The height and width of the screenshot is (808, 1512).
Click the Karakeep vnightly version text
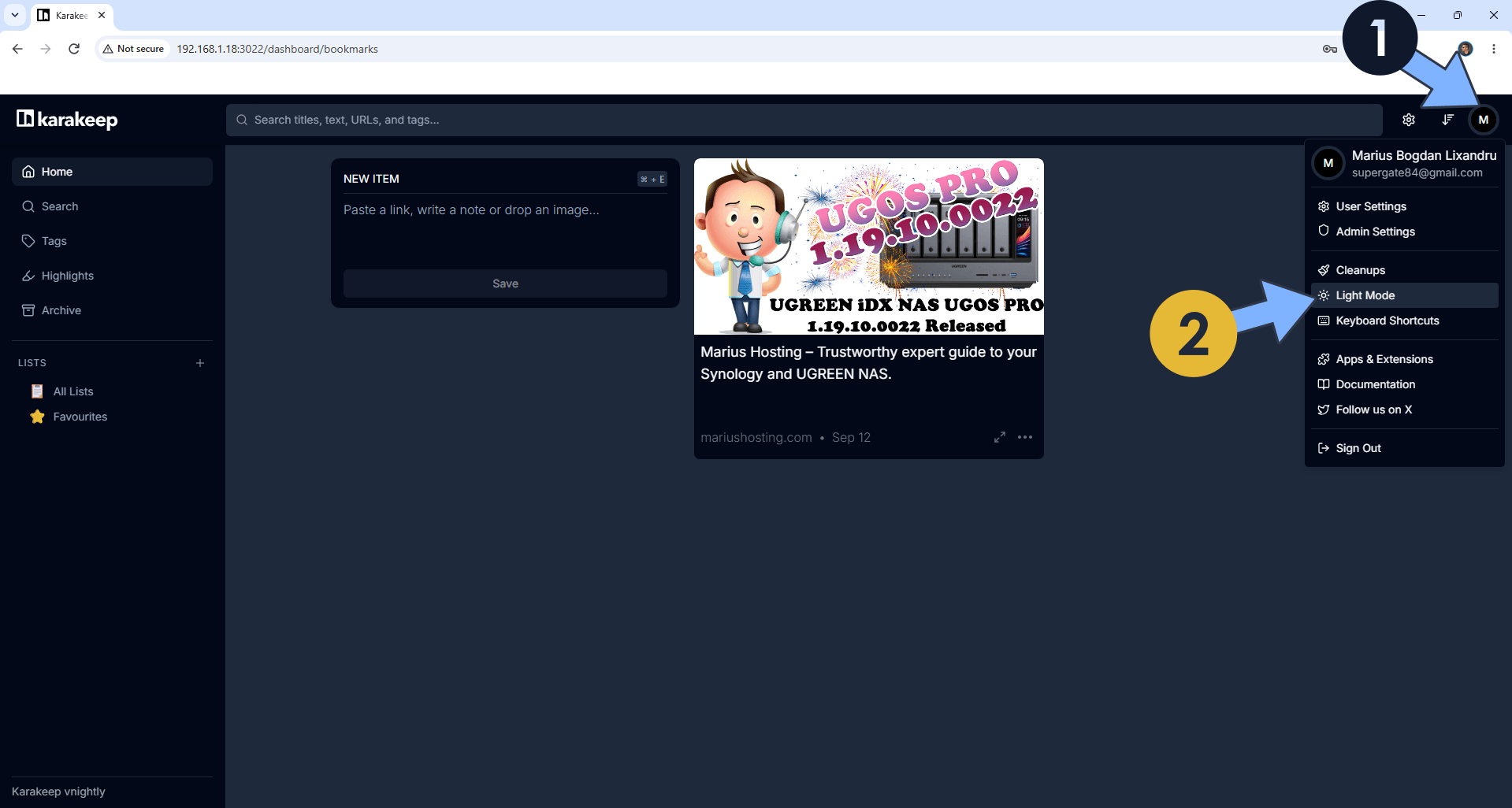pyautogui.click(x=58, y=791)
